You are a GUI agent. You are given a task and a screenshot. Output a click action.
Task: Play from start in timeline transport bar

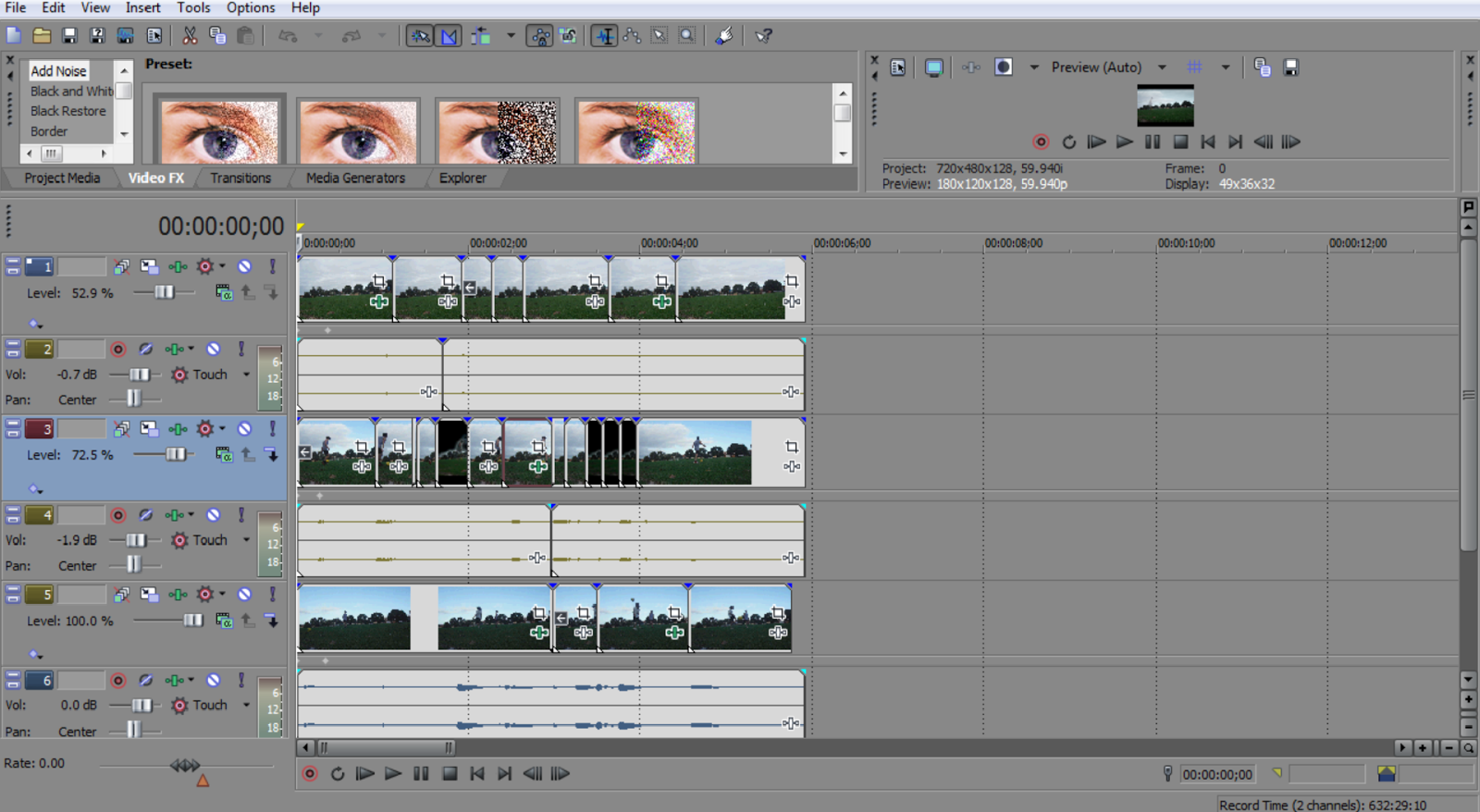(x=365, y=774)
